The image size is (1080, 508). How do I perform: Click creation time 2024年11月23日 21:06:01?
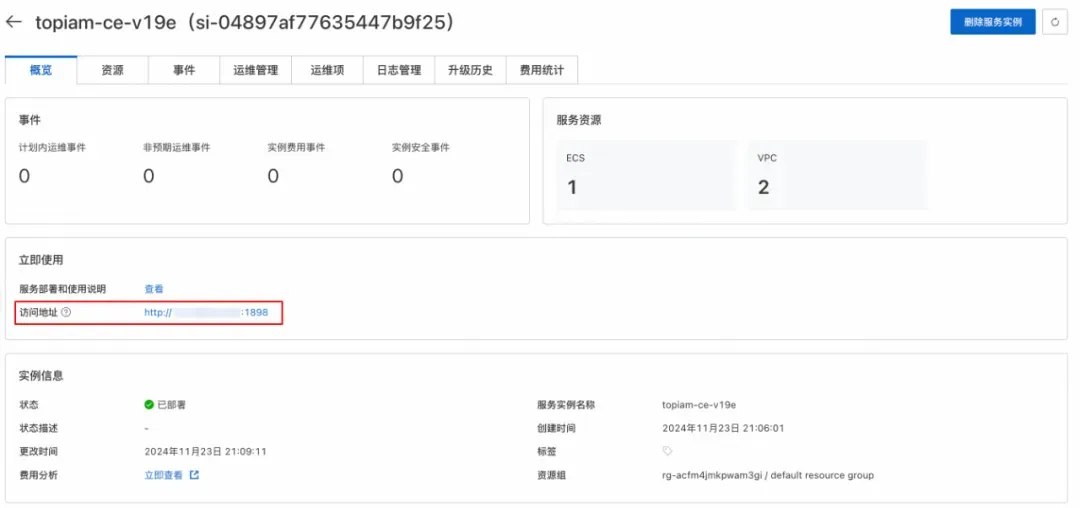723,428
